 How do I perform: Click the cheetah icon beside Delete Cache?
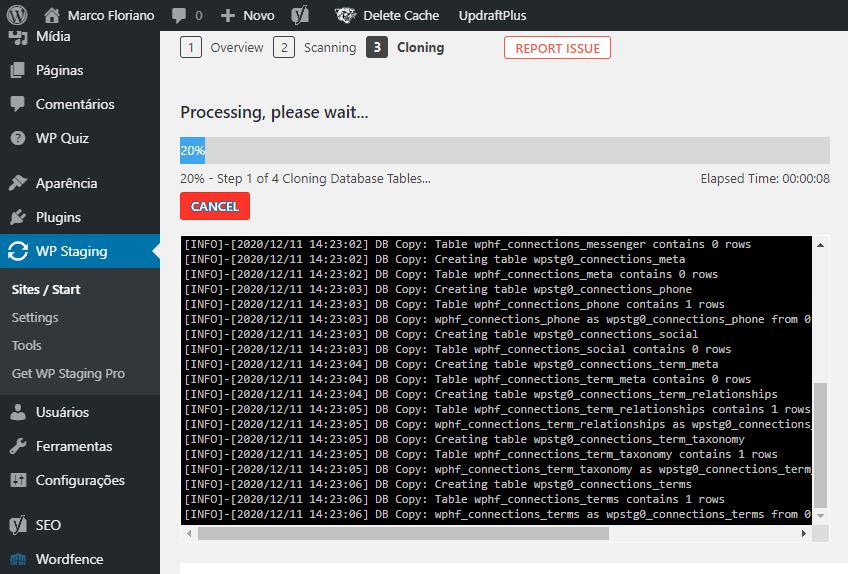pos(345,15)
